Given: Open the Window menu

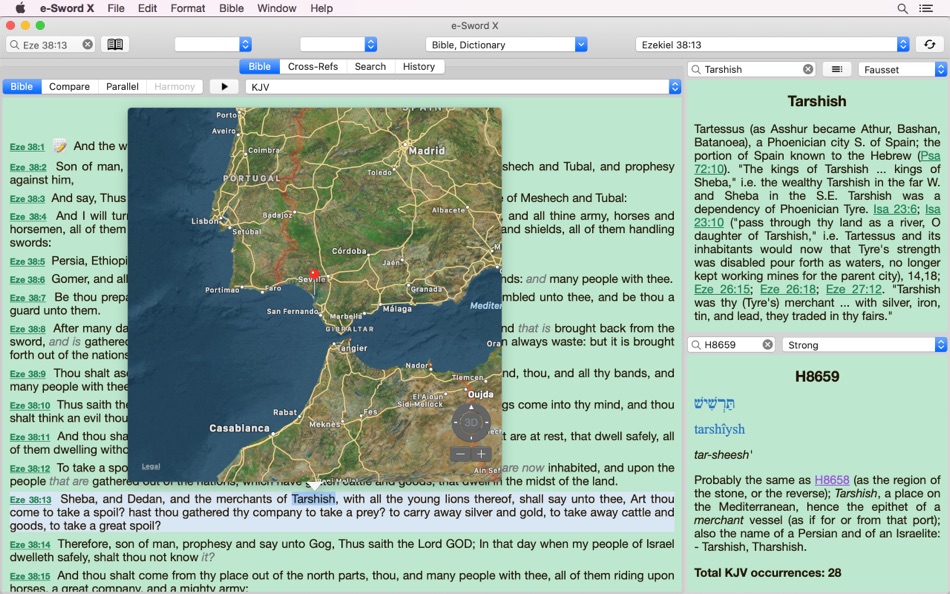Looking at the screenshot, I should coord(276,8).
